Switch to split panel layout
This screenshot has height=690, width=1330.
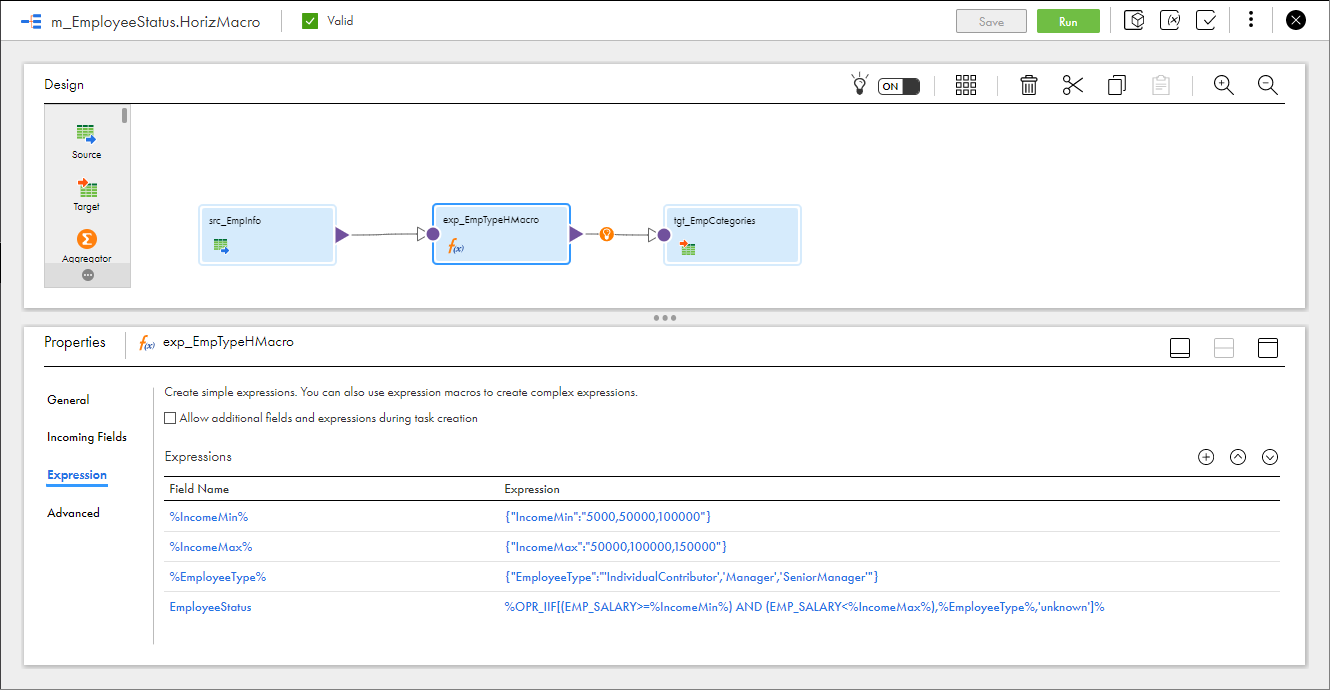[1224, 348]
